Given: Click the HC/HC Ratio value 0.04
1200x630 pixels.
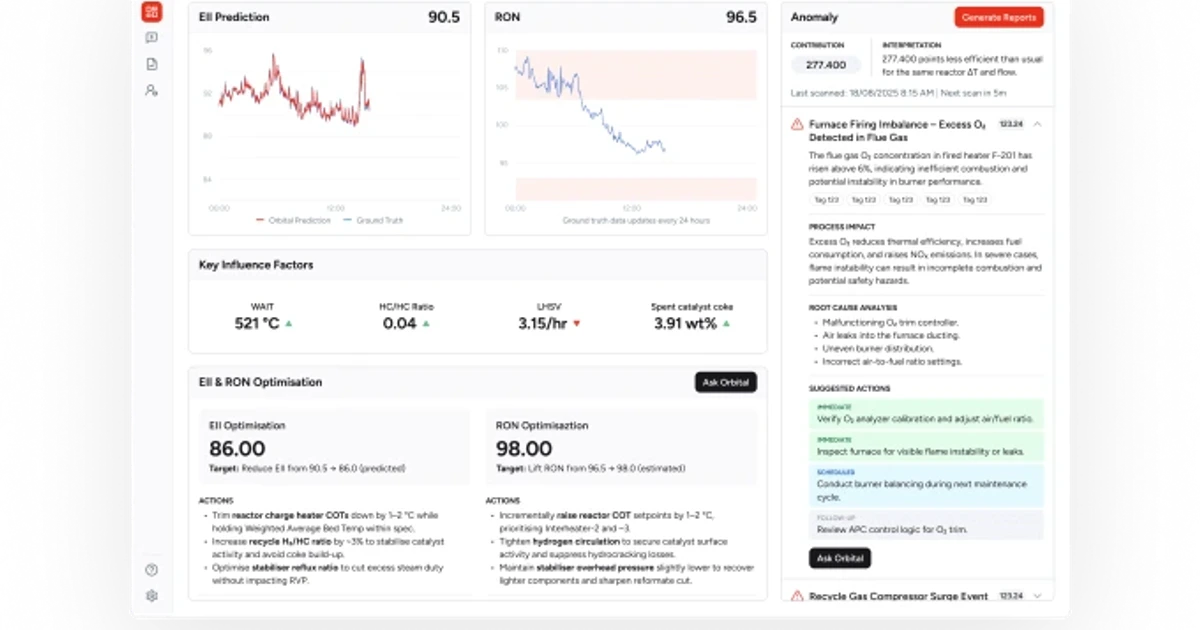Looking at the screenshot, I should click(x=400, y=323).
